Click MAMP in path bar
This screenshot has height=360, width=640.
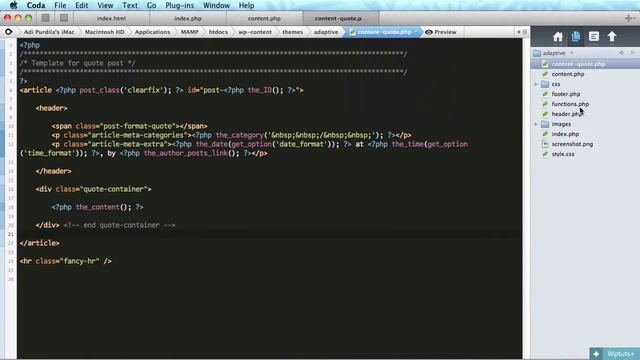tap(189, 32)
